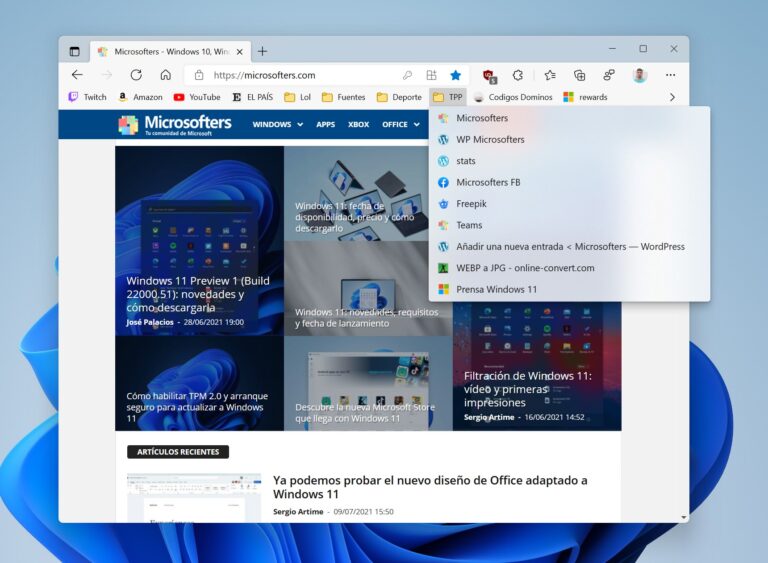
Task: Reload the page with refresh icon
Action: (136, 75)
